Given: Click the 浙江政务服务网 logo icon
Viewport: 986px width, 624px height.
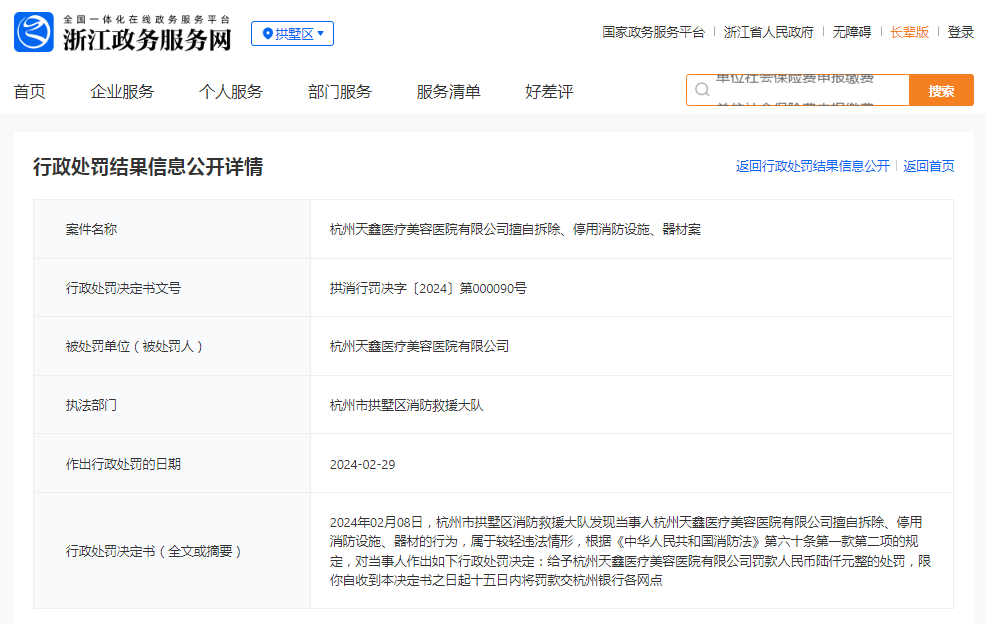Looking at the screenshot, I should coord(34,32).
